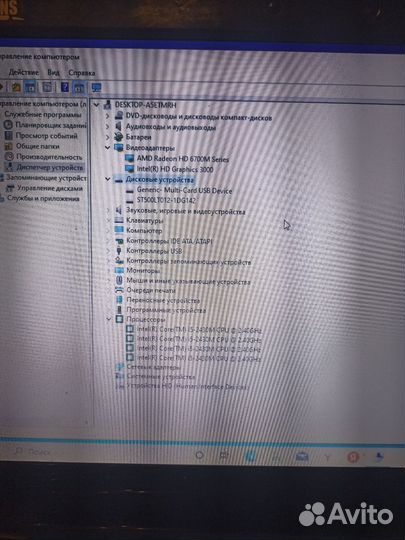
Task: Click the Батареи battery icon
Action: 119,137
